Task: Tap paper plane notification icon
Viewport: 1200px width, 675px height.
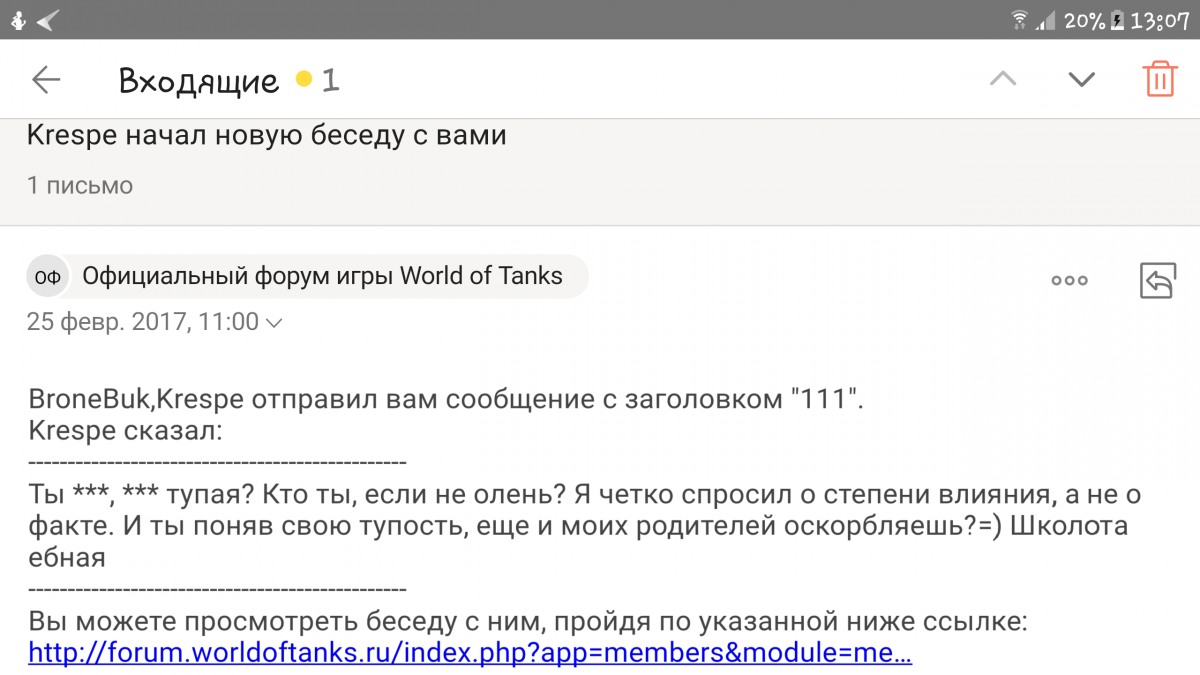Action: point(47,19)
